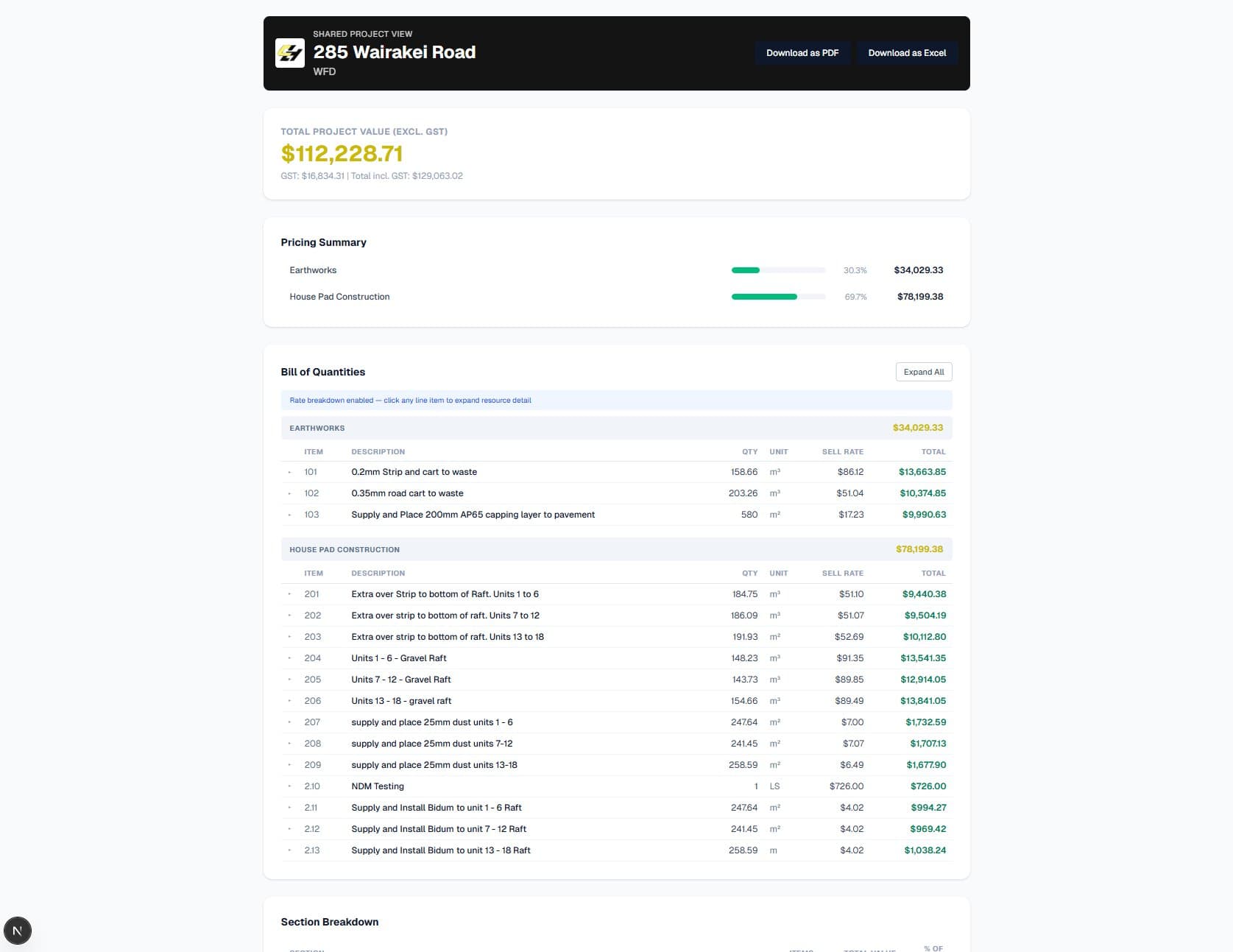Download the project as Excel
This screenshot has height=952, width=1233.
(907, 53)
